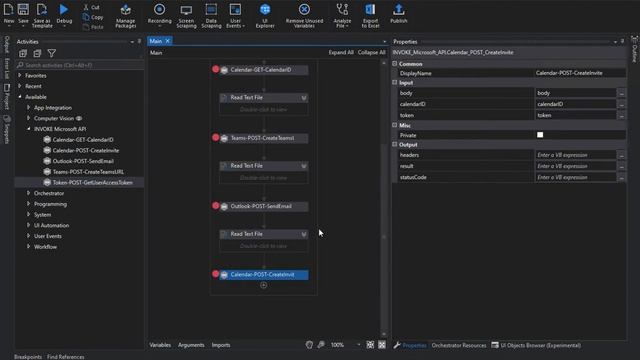Image resolution: width=640 pixels, height=360 pixels.
Task: Click the activities filter funnel icon
Action: (x=51, y=53)
